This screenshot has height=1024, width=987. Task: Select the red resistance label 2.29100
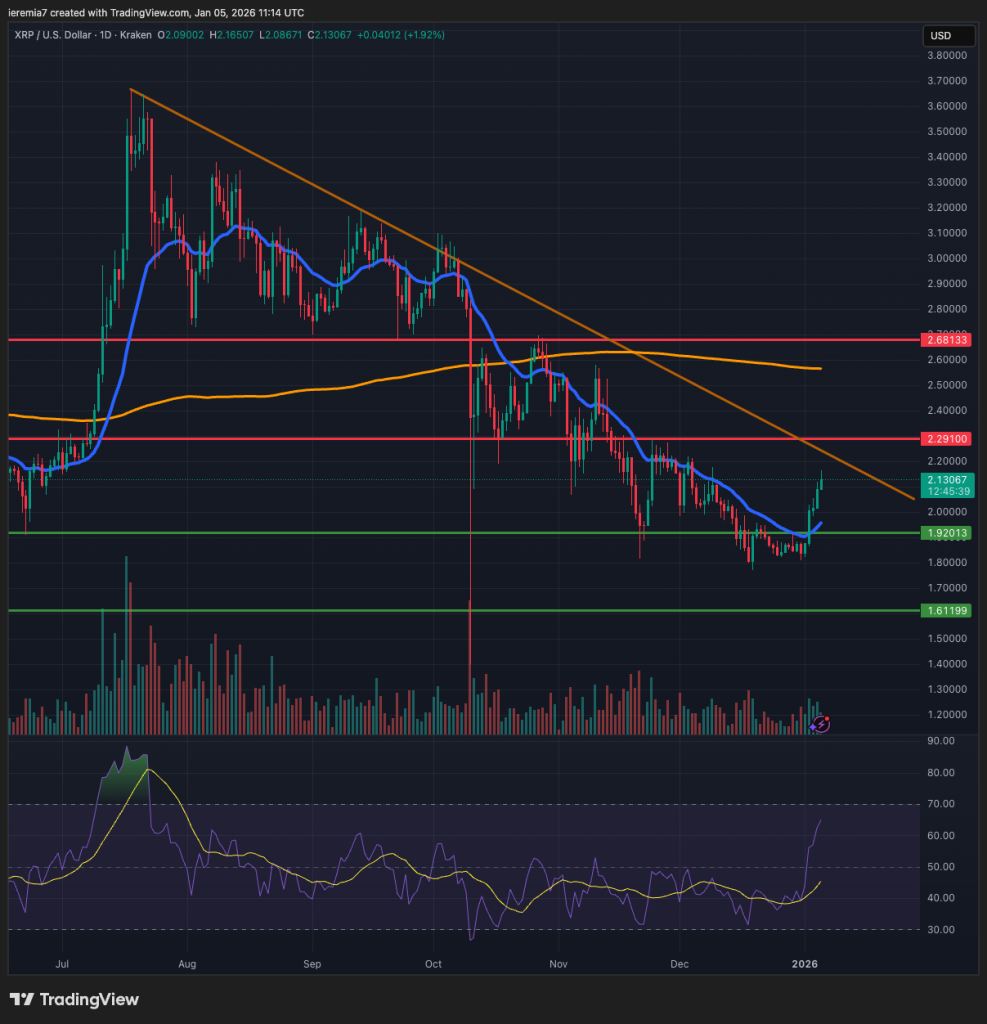(x=947, y=438)
